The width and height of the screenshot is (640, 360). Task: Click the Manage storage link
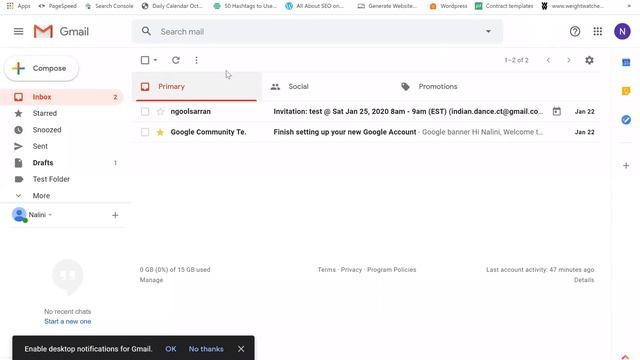pos(151,280)
